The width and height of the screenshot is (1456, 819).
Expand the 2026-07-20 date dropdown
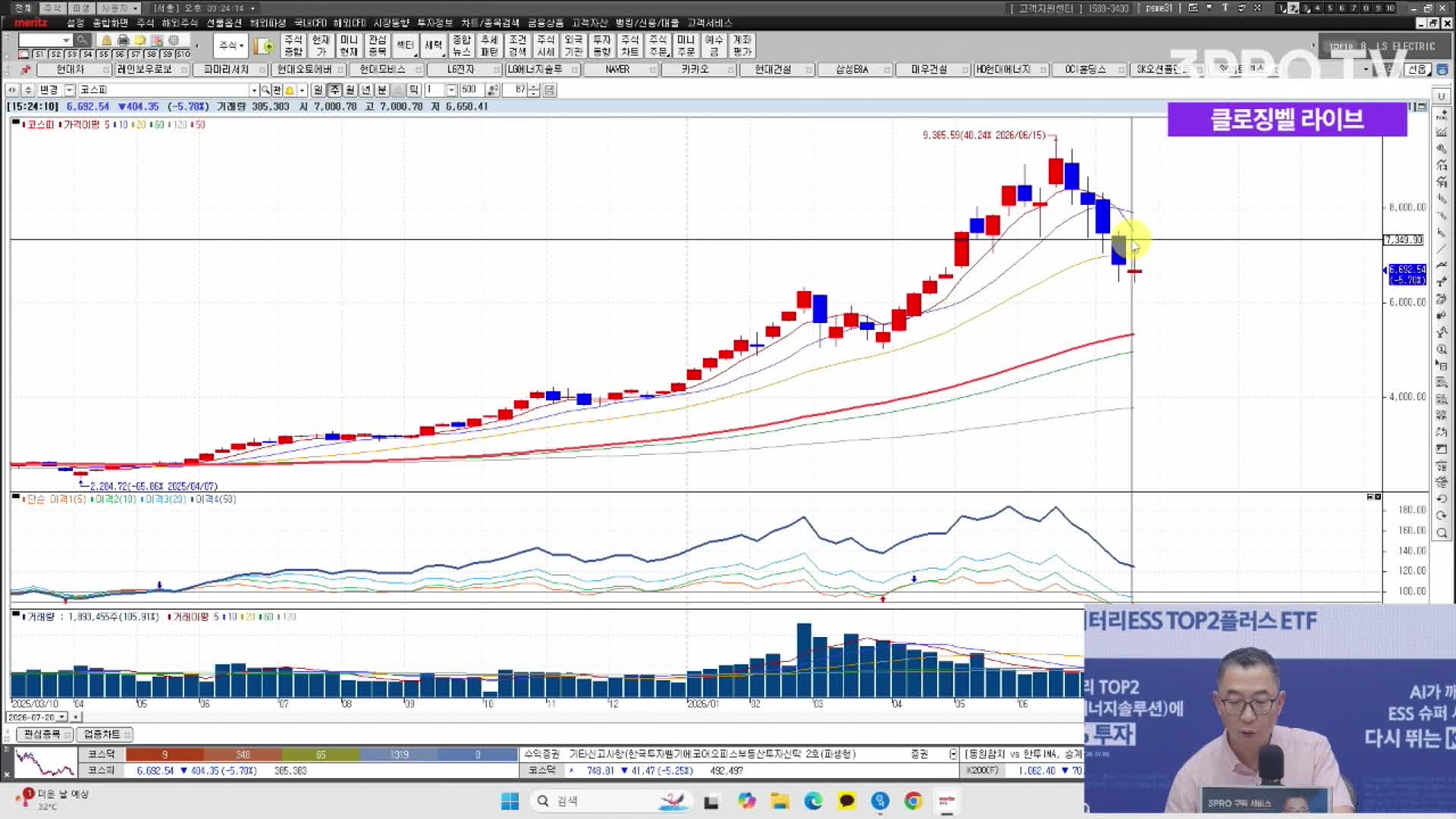point(62,717)
